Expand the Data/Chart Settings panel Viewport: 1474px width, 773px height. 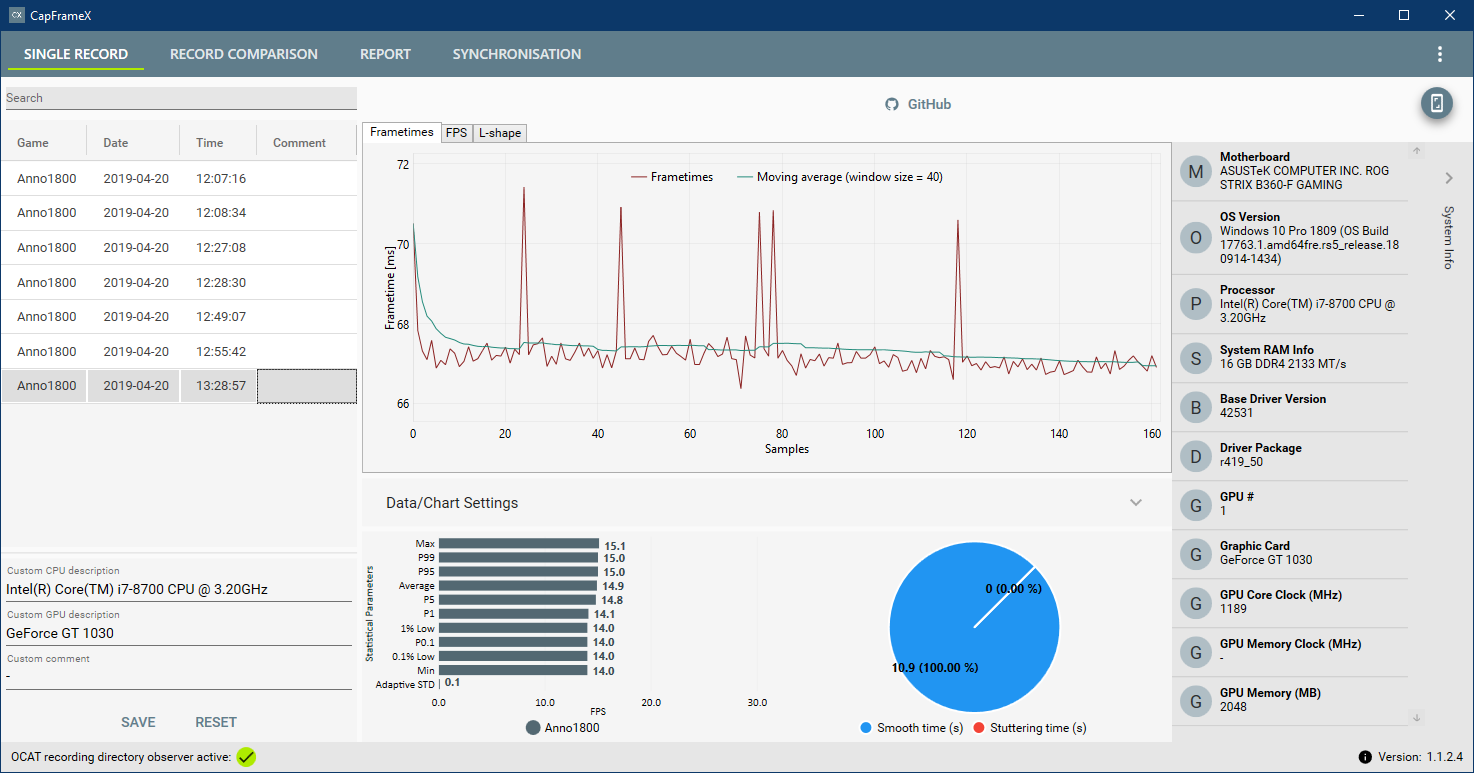1136,502
